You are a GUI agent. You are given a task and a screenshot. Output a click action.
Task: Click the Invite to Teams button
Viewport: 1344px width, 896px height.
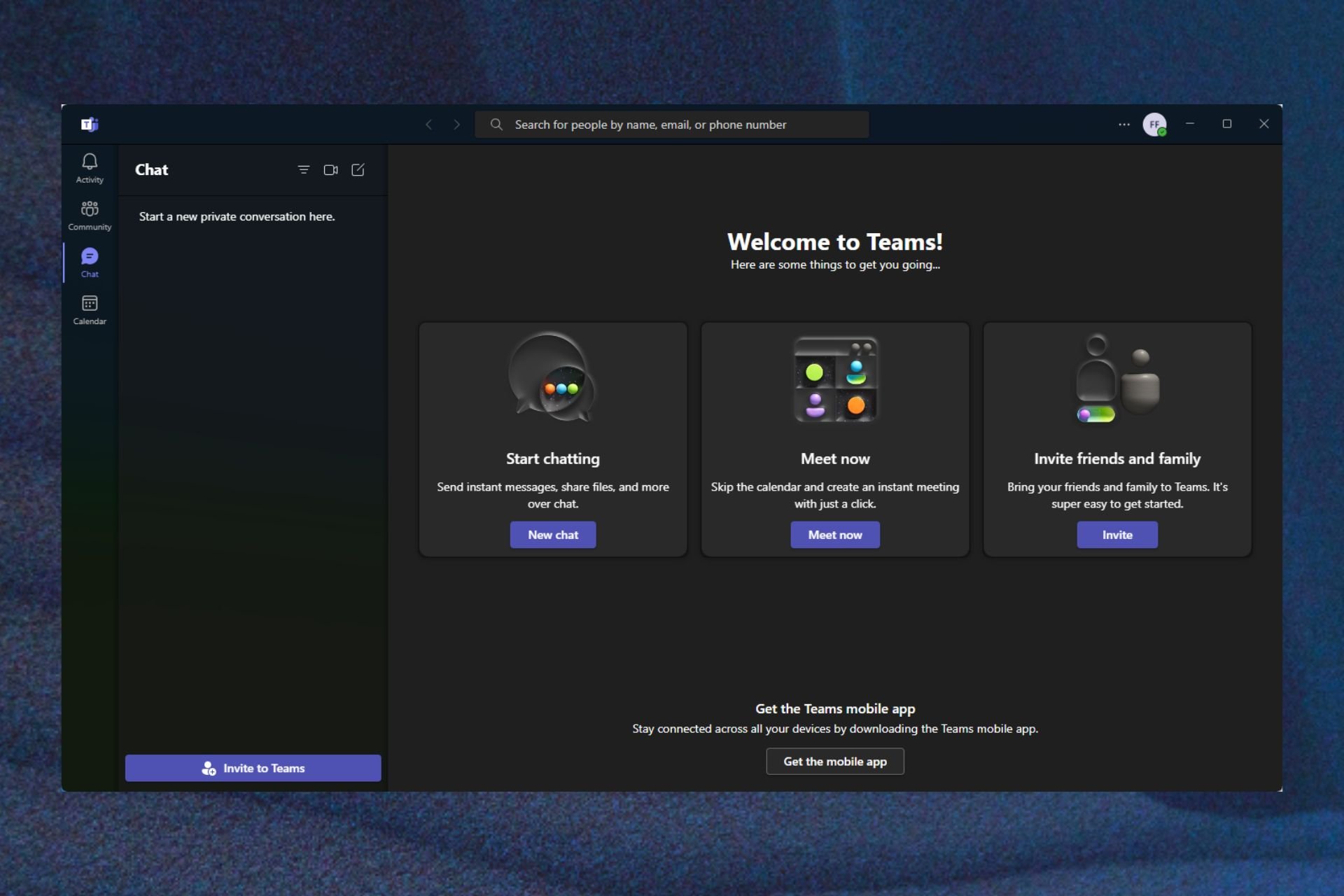pos(253,768)
